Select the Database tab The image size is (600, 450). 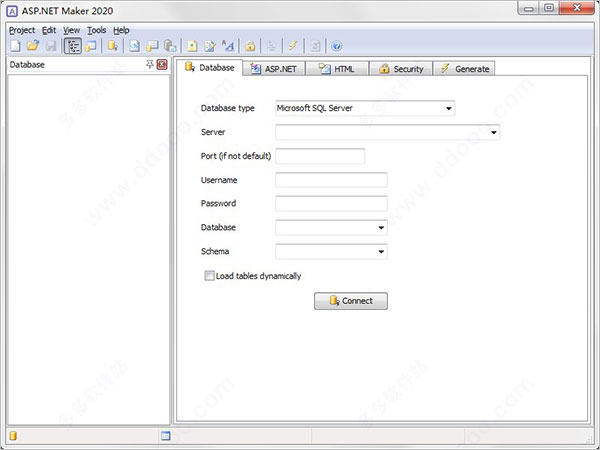tap(210, 68)
